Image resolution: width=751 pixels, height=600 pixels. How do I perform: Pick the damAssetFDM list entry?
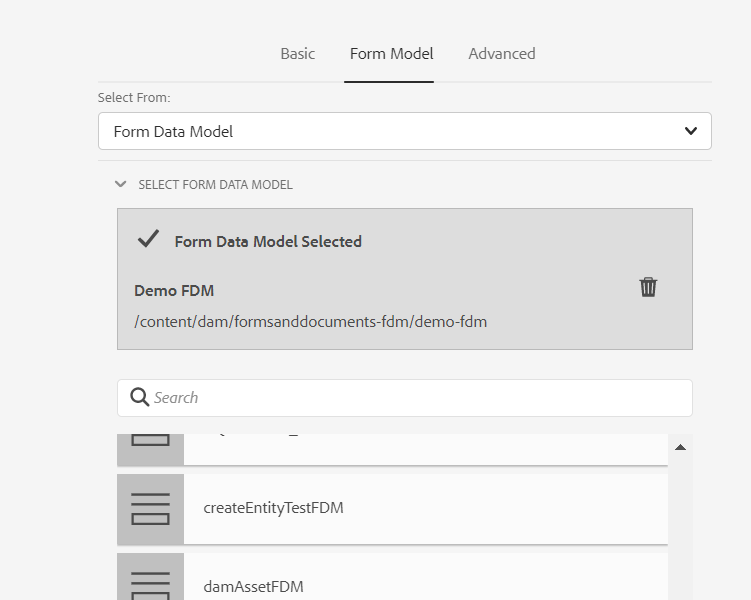(253, 586)
